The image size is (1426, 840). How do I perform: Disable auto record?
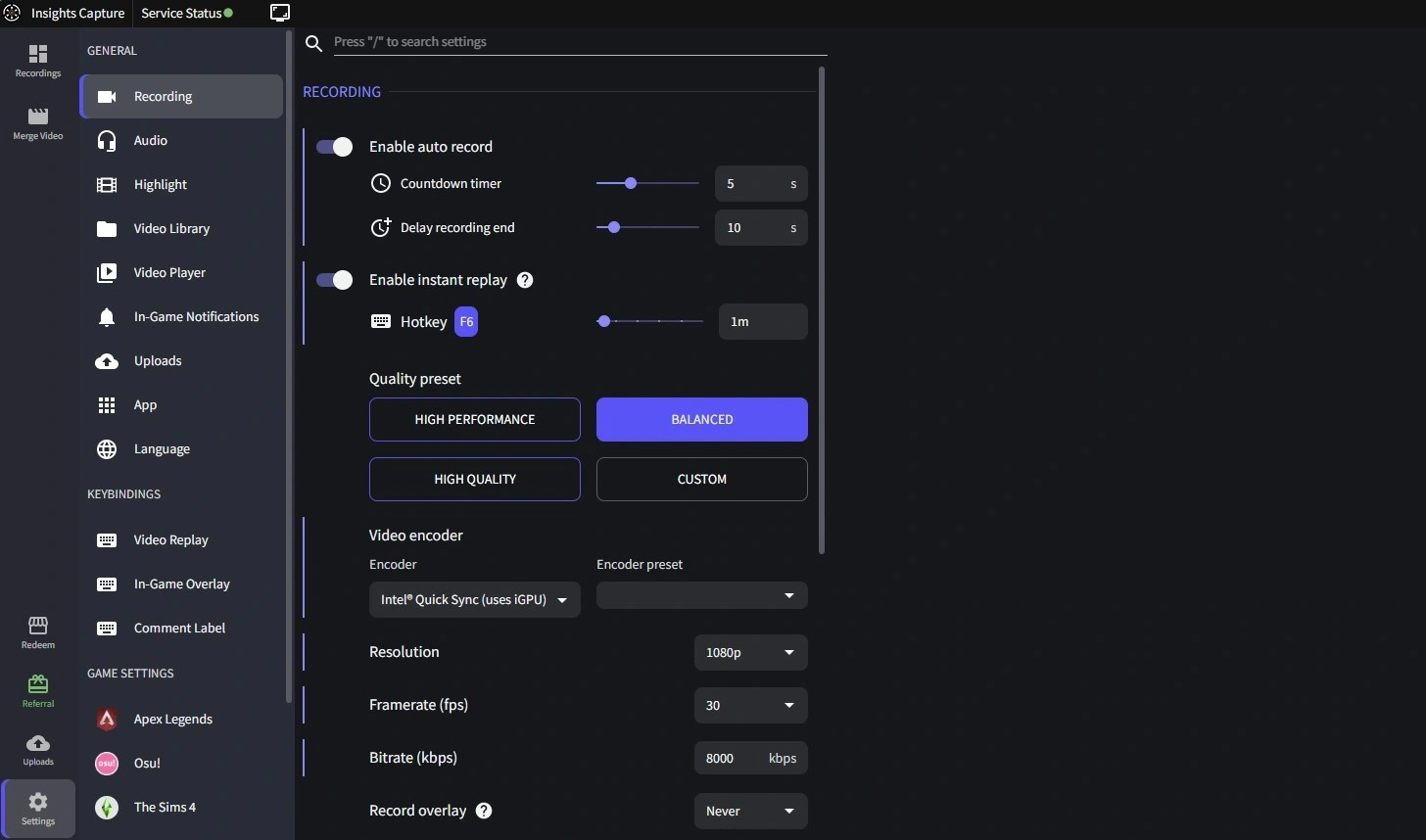pyautogui.click(x=334, y=146)
